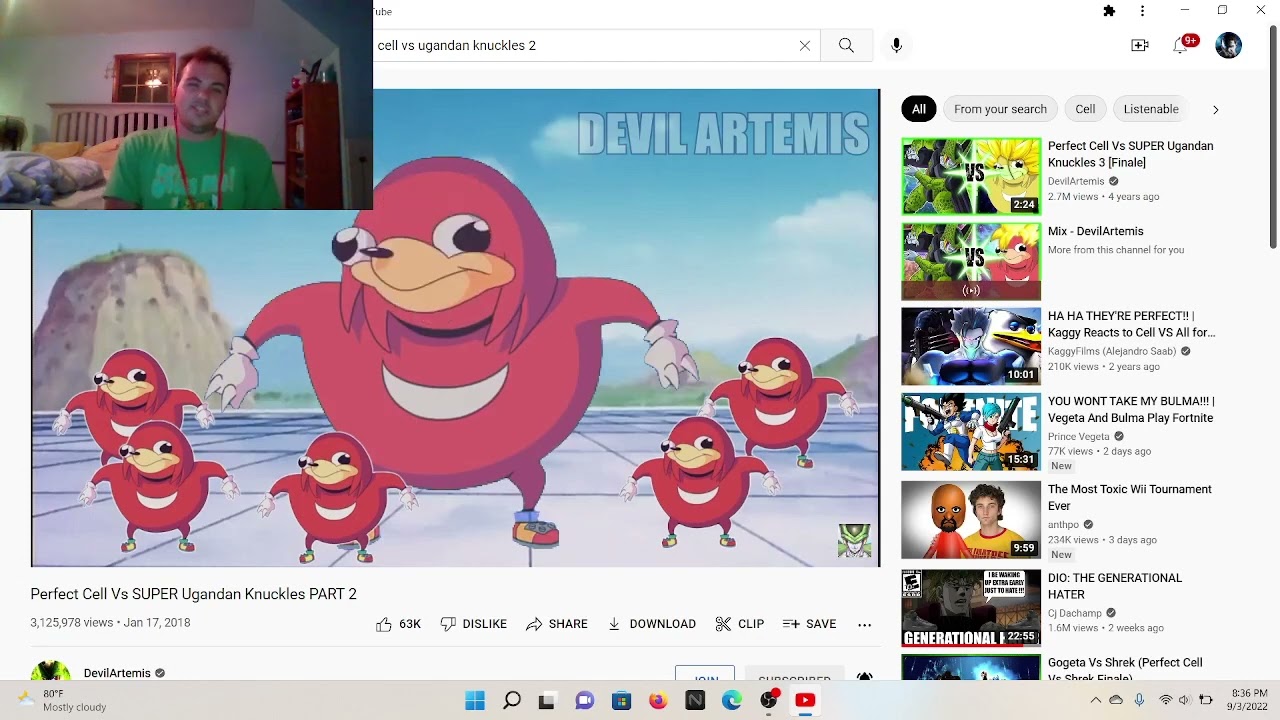Open the Create video camera icon
Image resolution: width=1280 pixels, height=720 pixels.
pyautogui.click(x=1140, y=45)
